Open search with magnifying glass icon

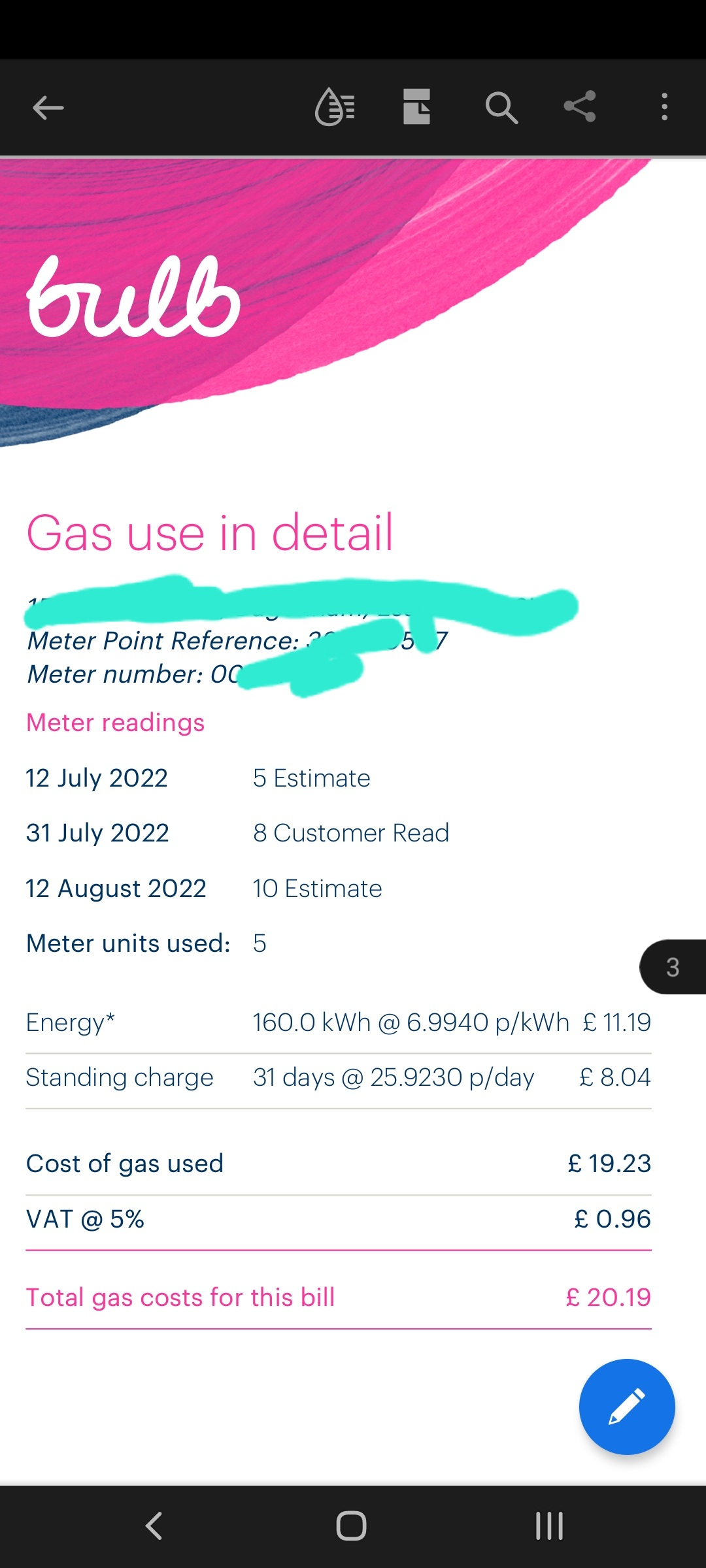click(x=501, y=108)
